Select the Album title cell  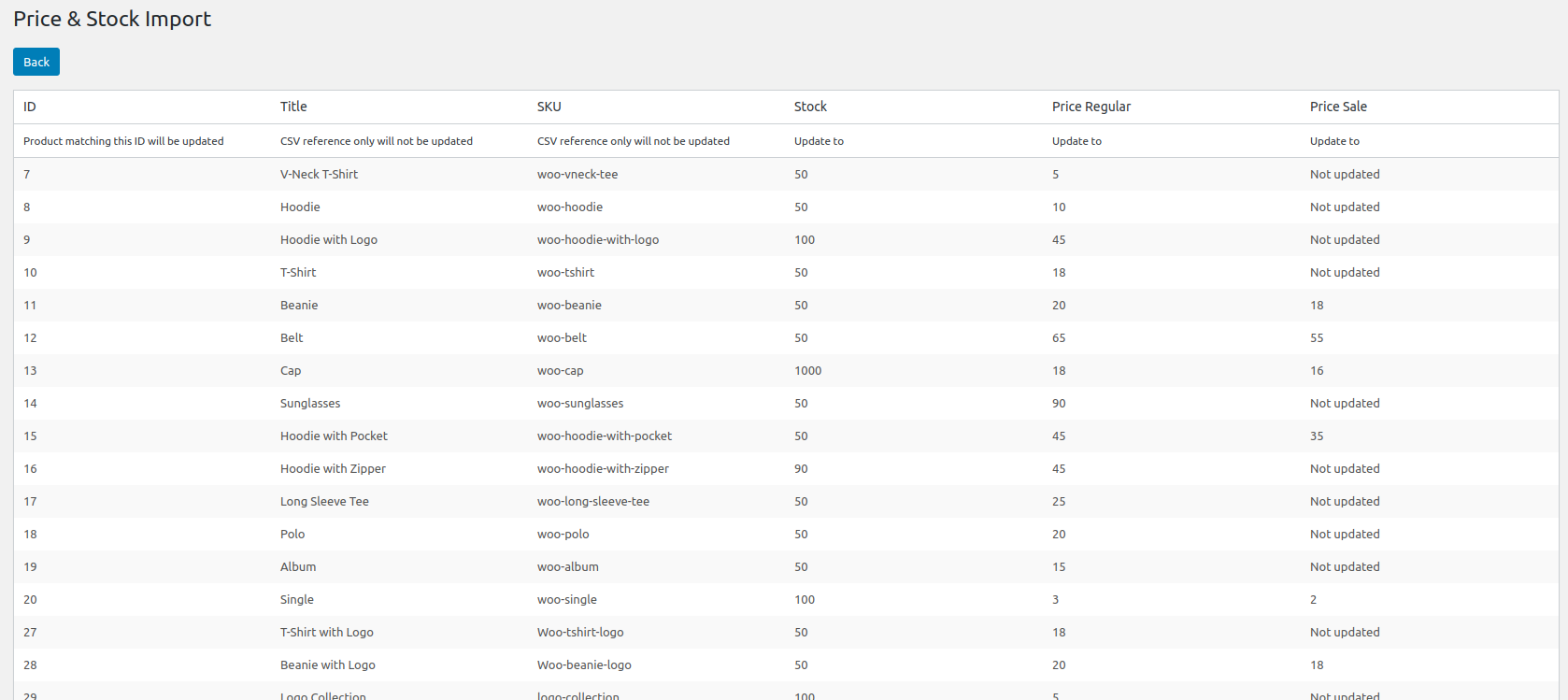[298, 566]
